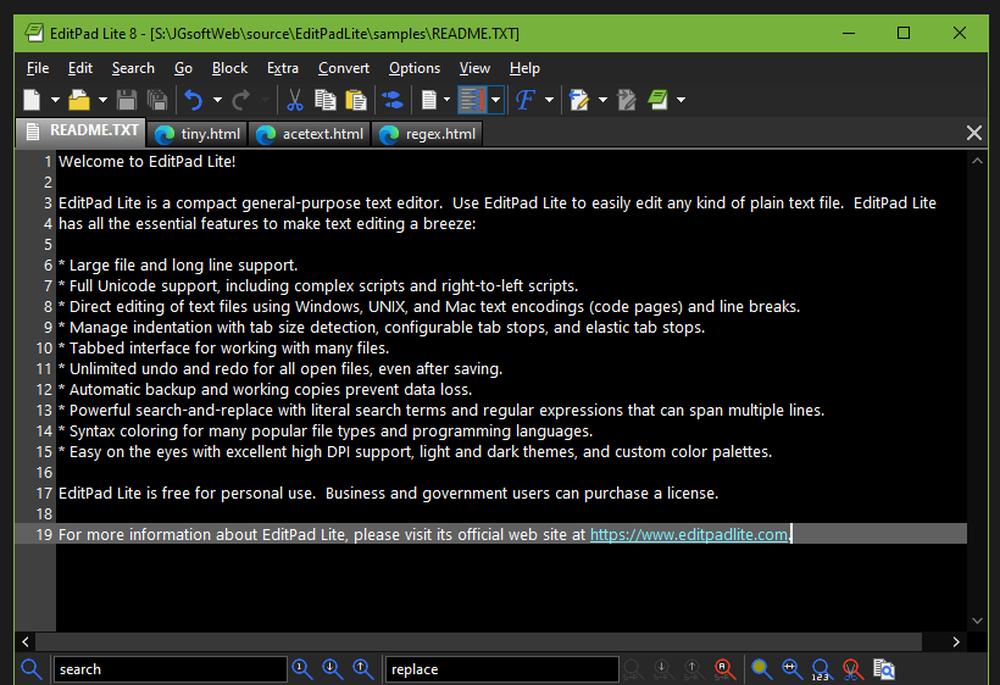This screenshot has width=1000, height=685.
Task: Expand the Open file dropdown arrow
Action: point(103,100)
